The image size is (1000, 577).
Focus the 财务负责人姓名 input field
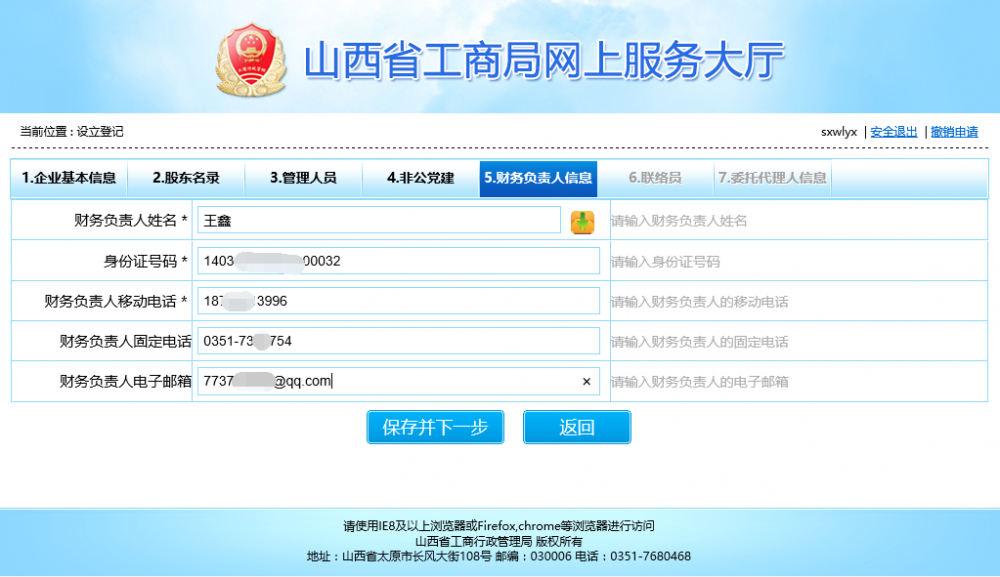point(378,221)
